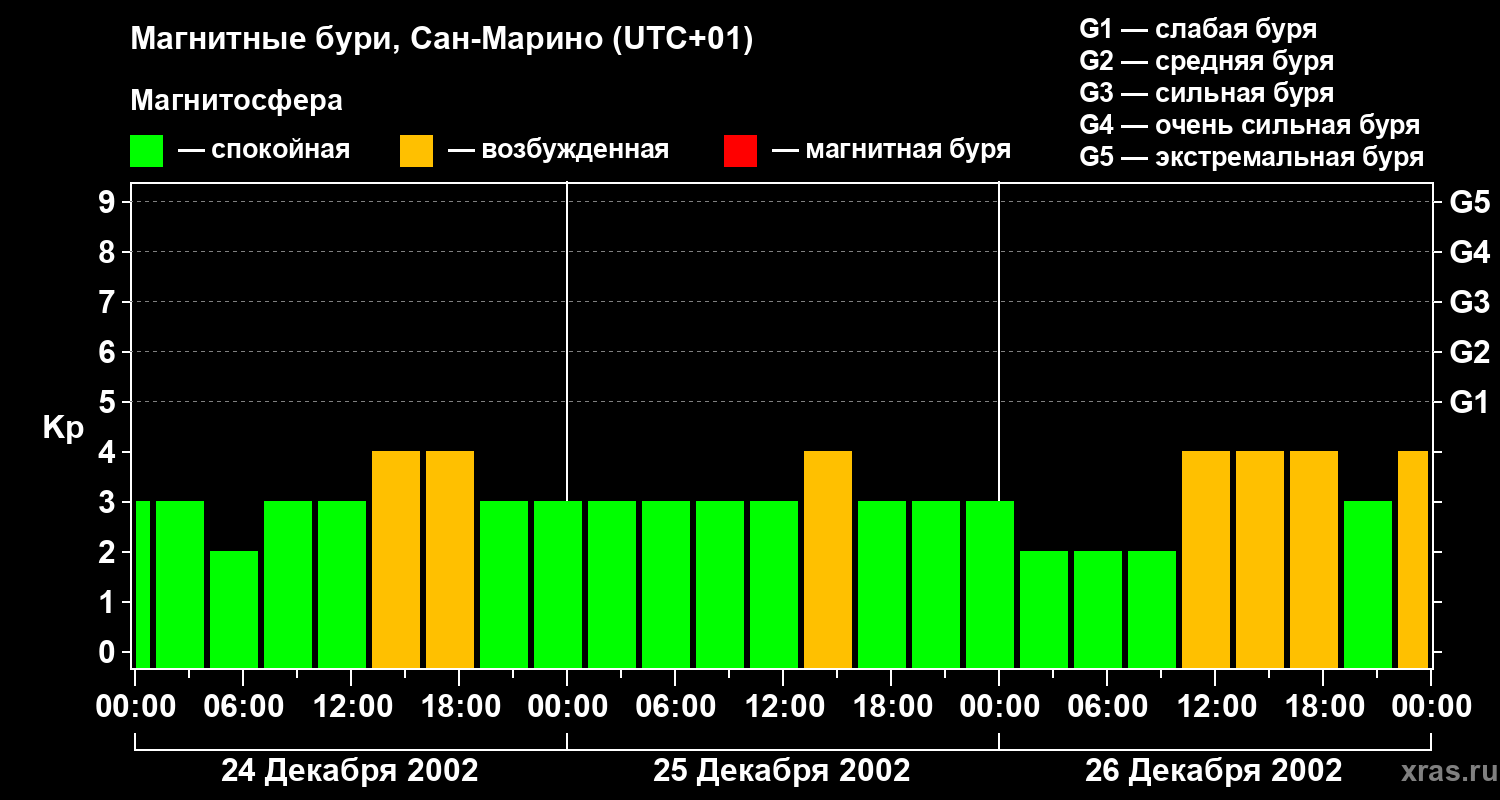Click the standalone G4 label on the right axis
The image size is (1500, 800).
pos(1470,252)
